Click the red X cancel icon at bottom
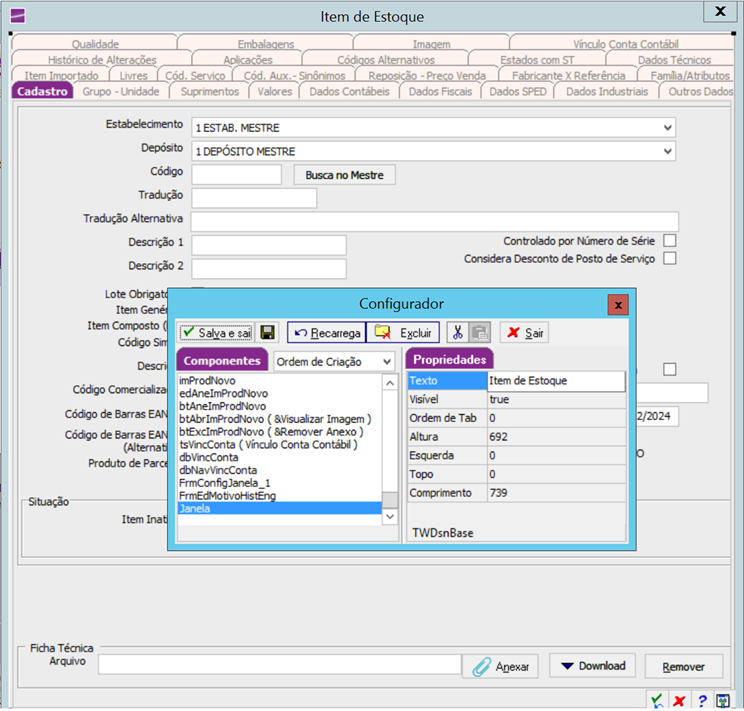The height and width of the screenshot is (711, 744). [679, 700]
